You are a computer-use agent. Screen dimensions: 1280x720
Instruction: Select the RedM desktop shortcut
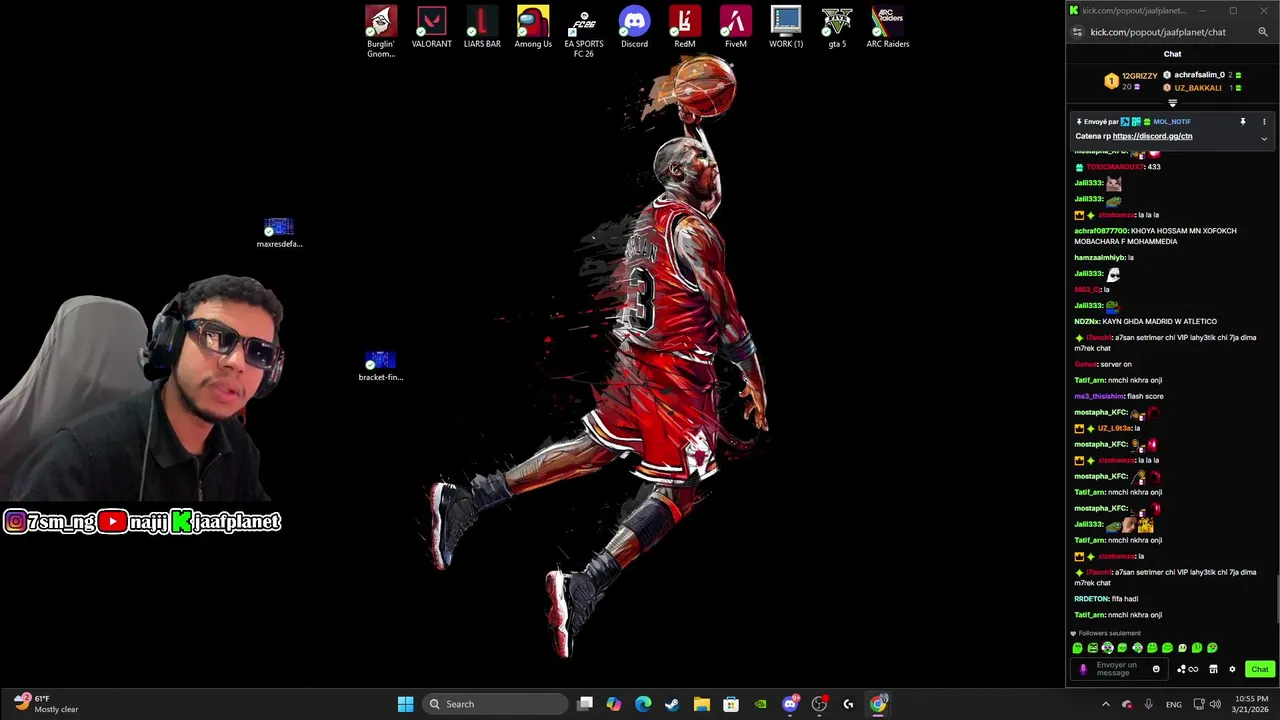click(685, 28)
